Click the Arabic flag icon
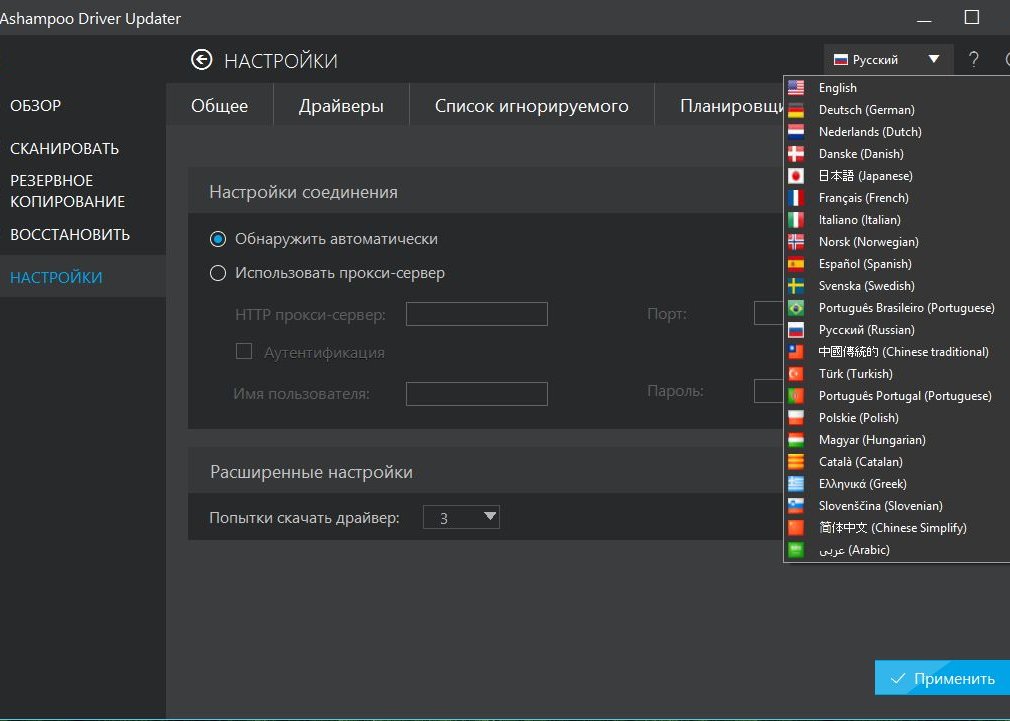The width and height of the screenshot is (1010, 721). coord(796,550)
